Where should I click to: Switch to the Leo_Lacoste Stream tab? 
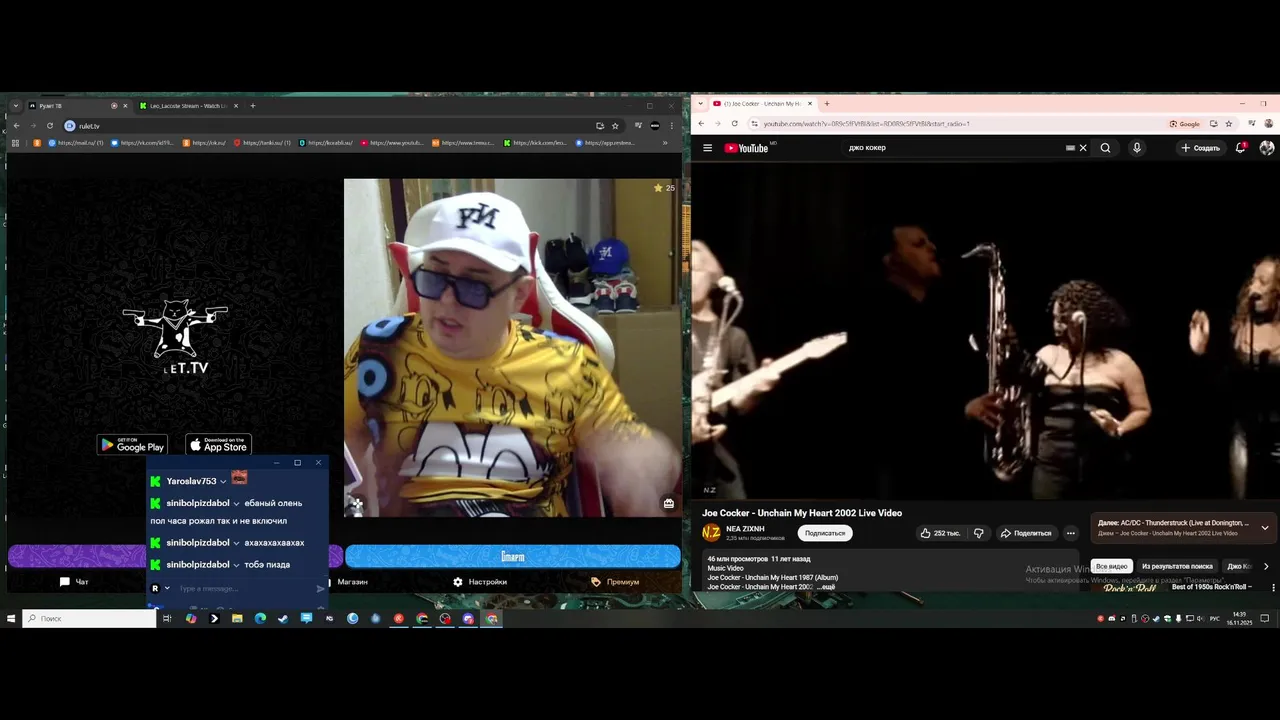(188, 106)
